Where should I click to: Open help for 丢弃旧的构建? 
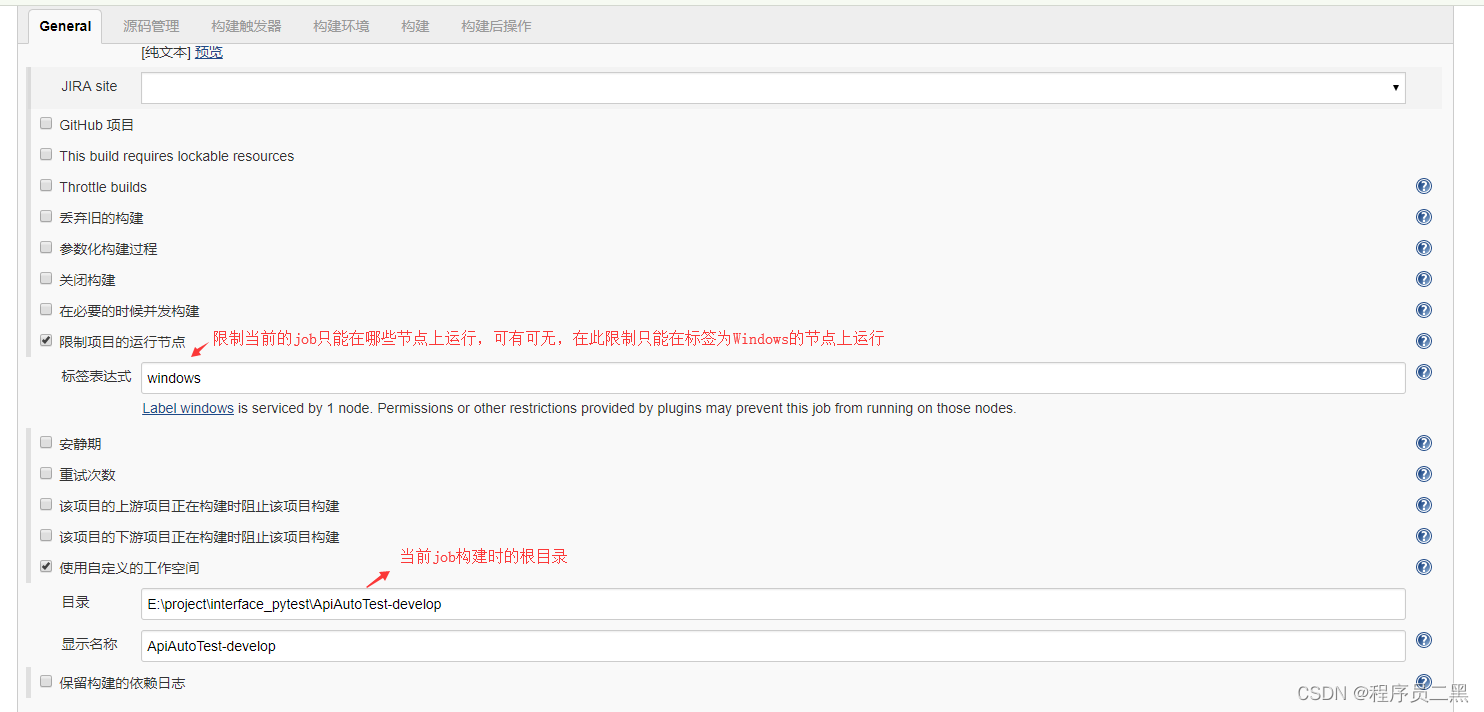[1424, 217]
